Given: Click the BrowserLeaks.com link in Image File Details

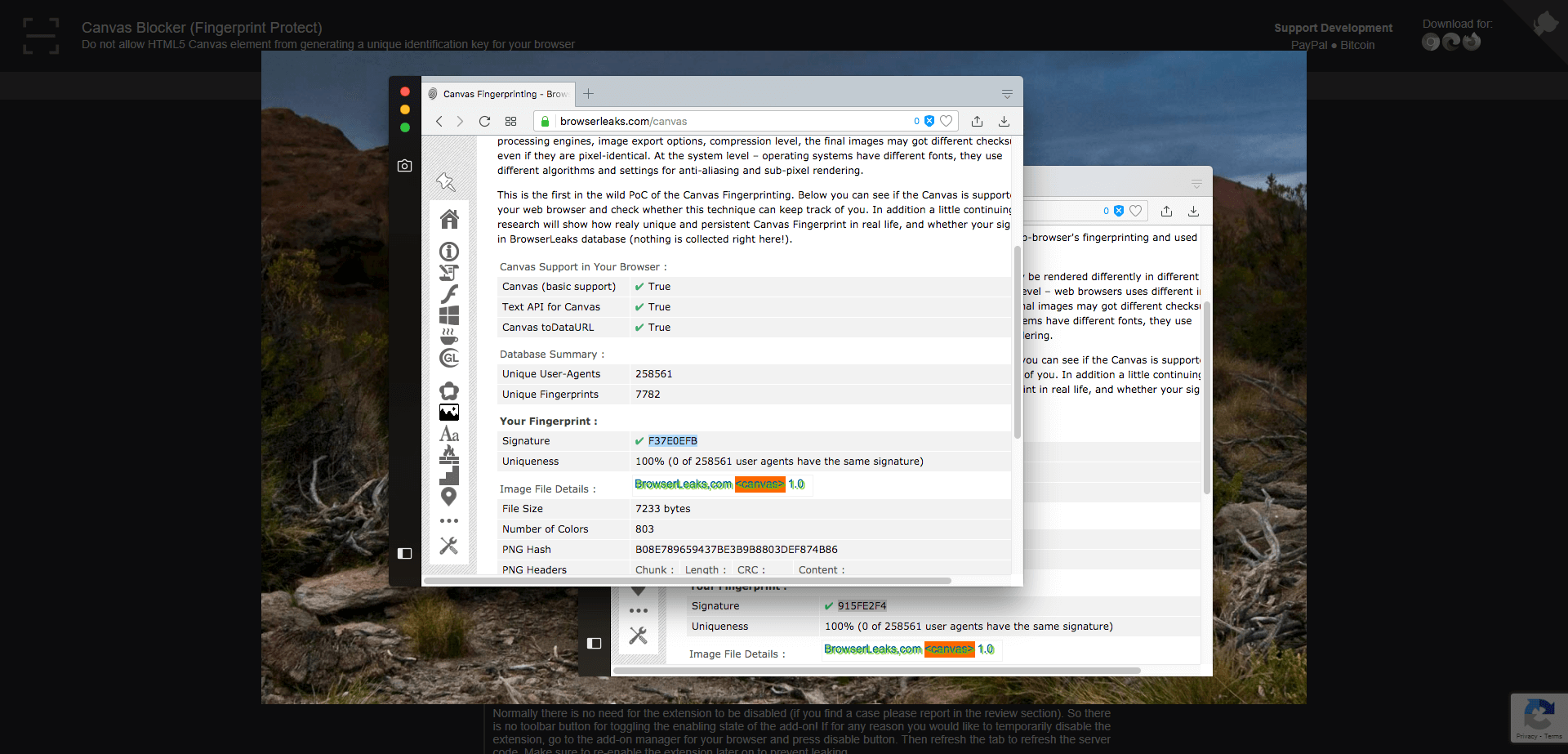Looking at the screenshot, I should click(x=683, y=484).
